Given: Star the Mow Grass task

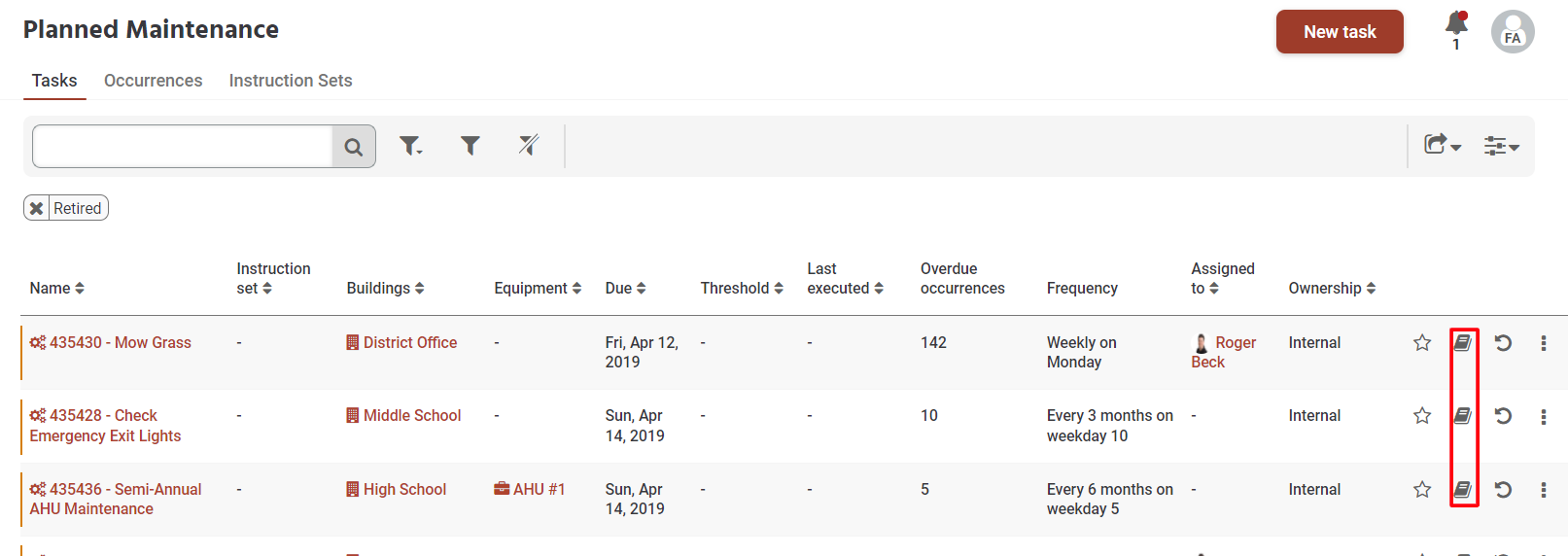Looking at the screenshot, I should pyautogui.click(x=1422, y=343).
